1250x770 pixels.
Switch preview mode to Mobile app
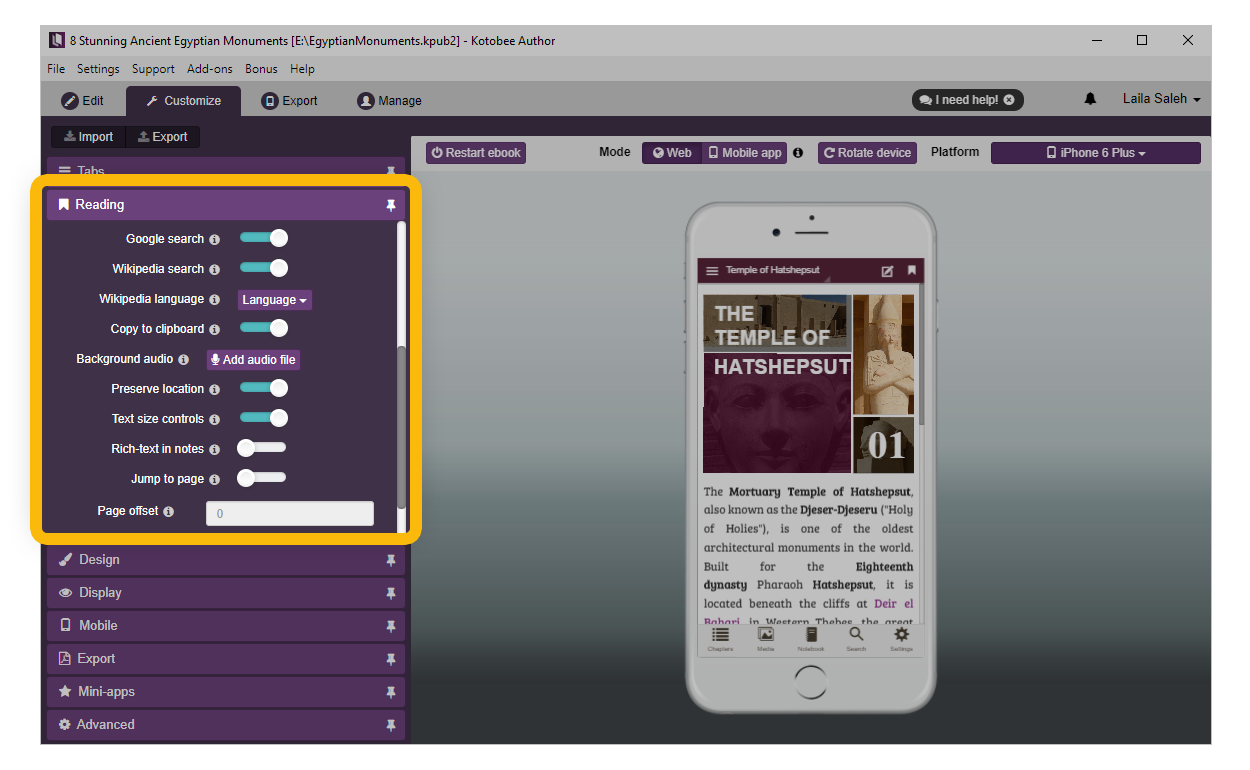click(x=745, y=153)
